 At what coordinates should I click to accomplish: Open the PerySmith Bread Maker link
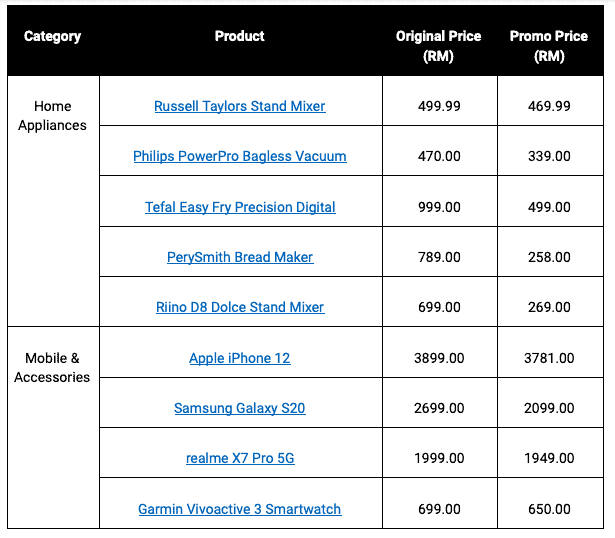pos(240,257)
